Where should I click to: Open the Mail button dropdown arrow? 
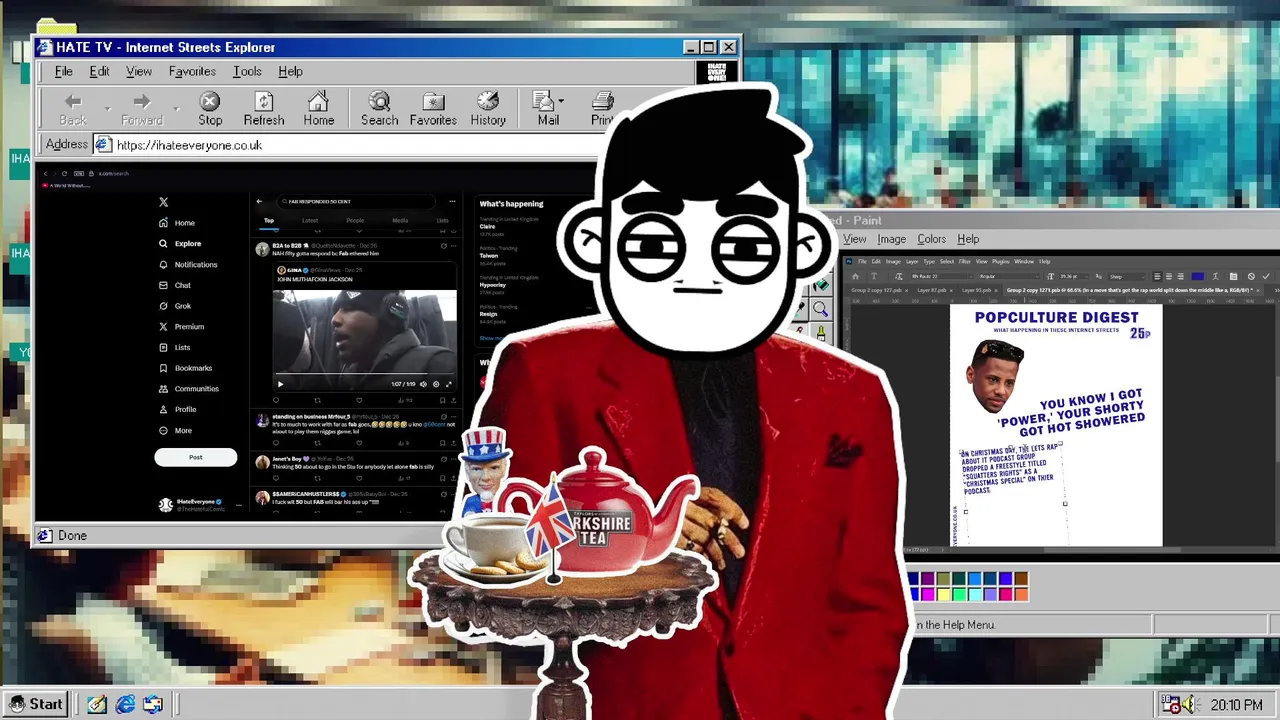561,101
